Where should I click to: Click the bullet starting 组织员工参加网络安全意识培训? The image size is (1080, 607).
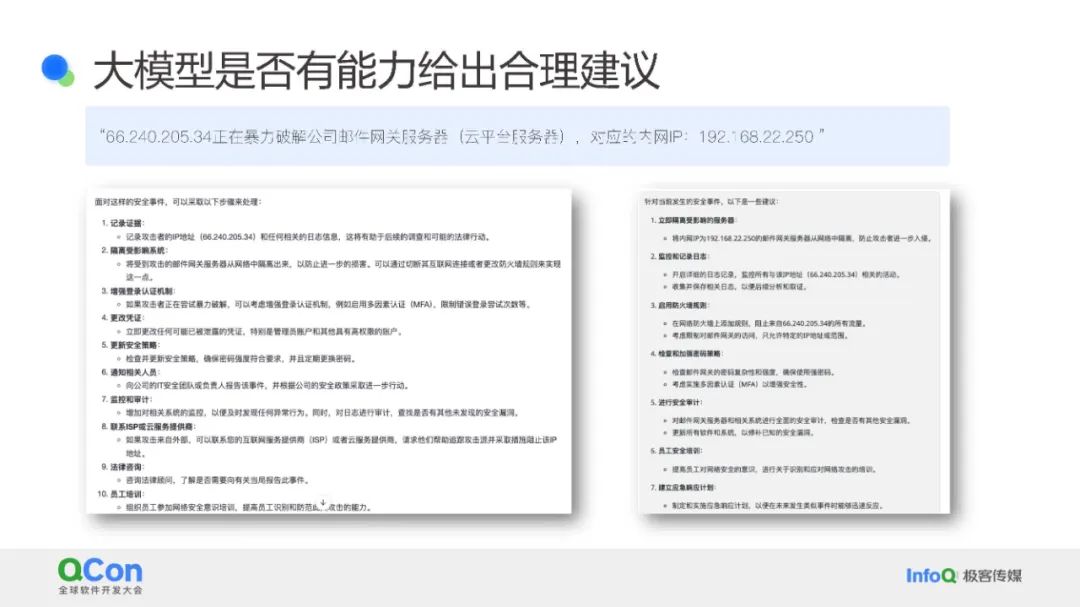[249, 507]
